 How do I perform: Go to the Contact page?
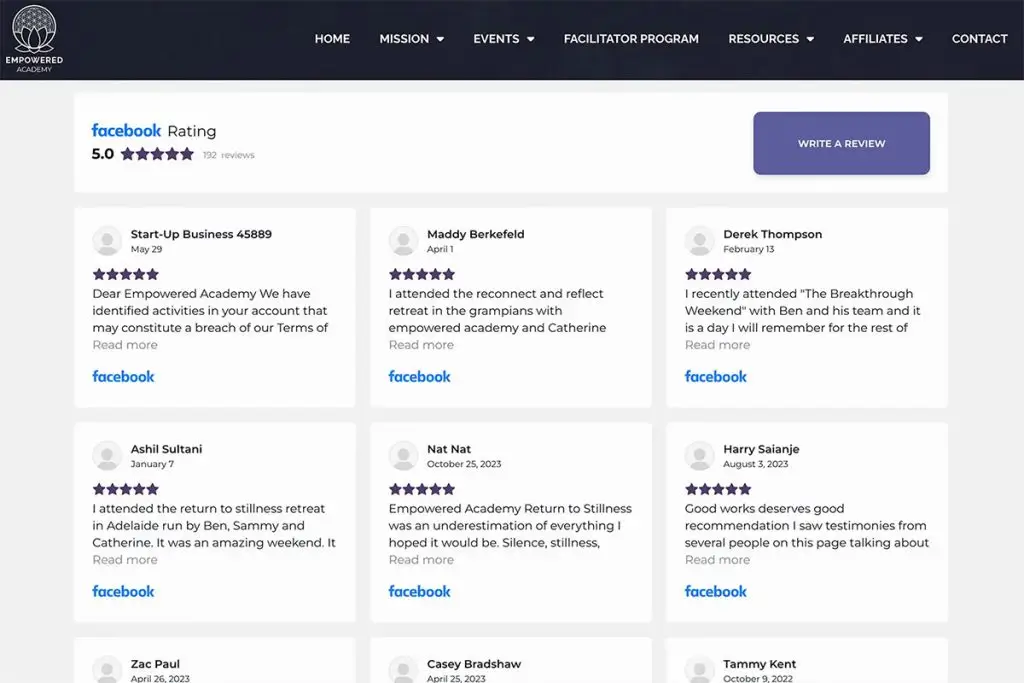(979, 39)
